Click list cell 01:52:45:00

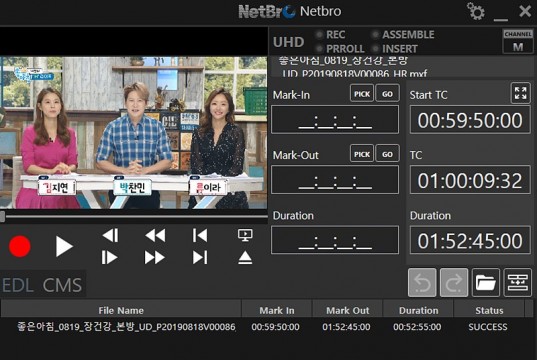point(346,327)
